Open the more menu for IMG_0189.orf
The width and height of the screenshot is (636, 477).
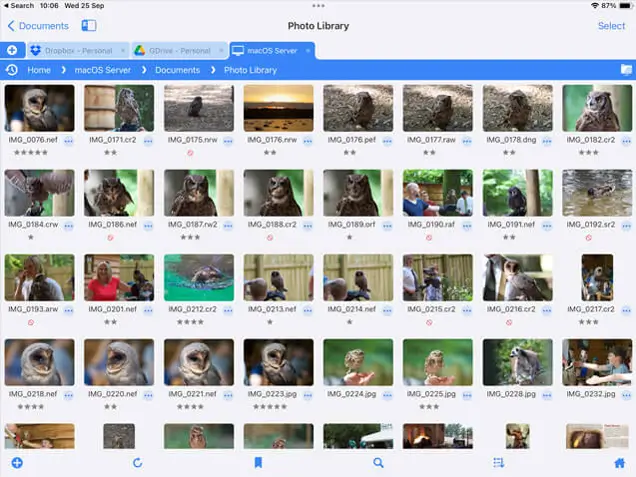[387, 226]
